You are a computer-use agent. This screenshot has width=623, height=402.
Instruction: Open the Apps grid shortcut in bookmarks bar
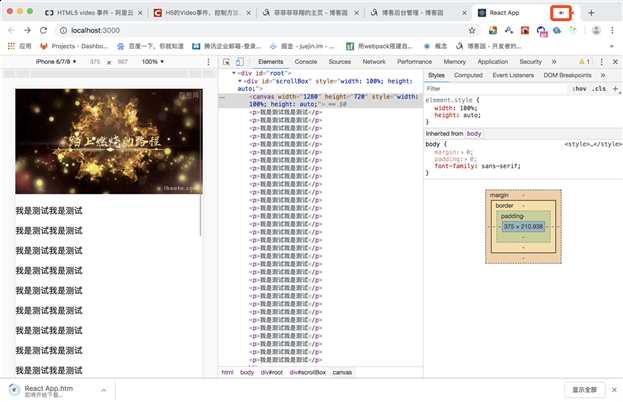tap(19, 46)
